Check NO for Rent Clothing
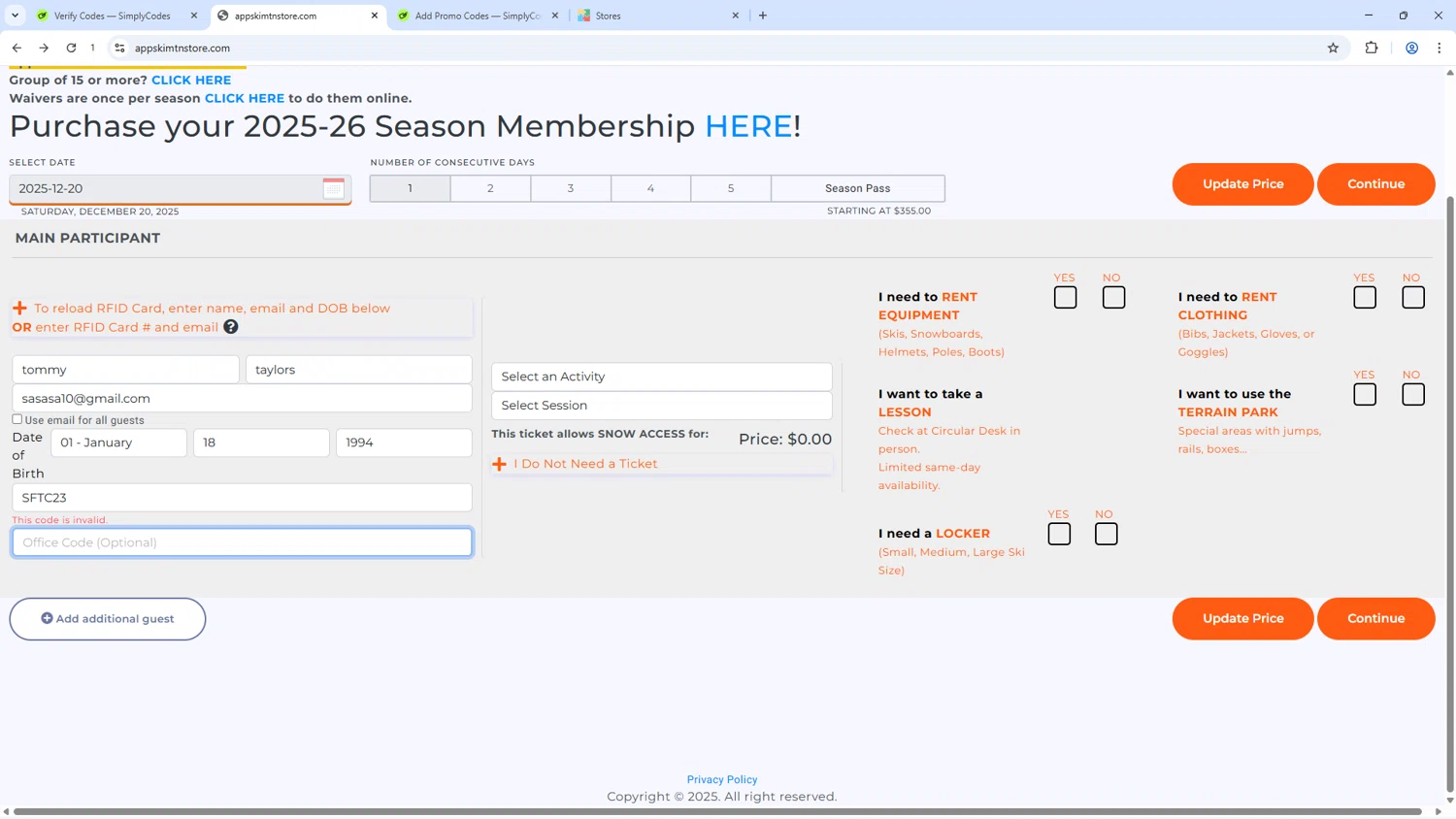This screenshot has height=819, width=1456. point(1413,297)
